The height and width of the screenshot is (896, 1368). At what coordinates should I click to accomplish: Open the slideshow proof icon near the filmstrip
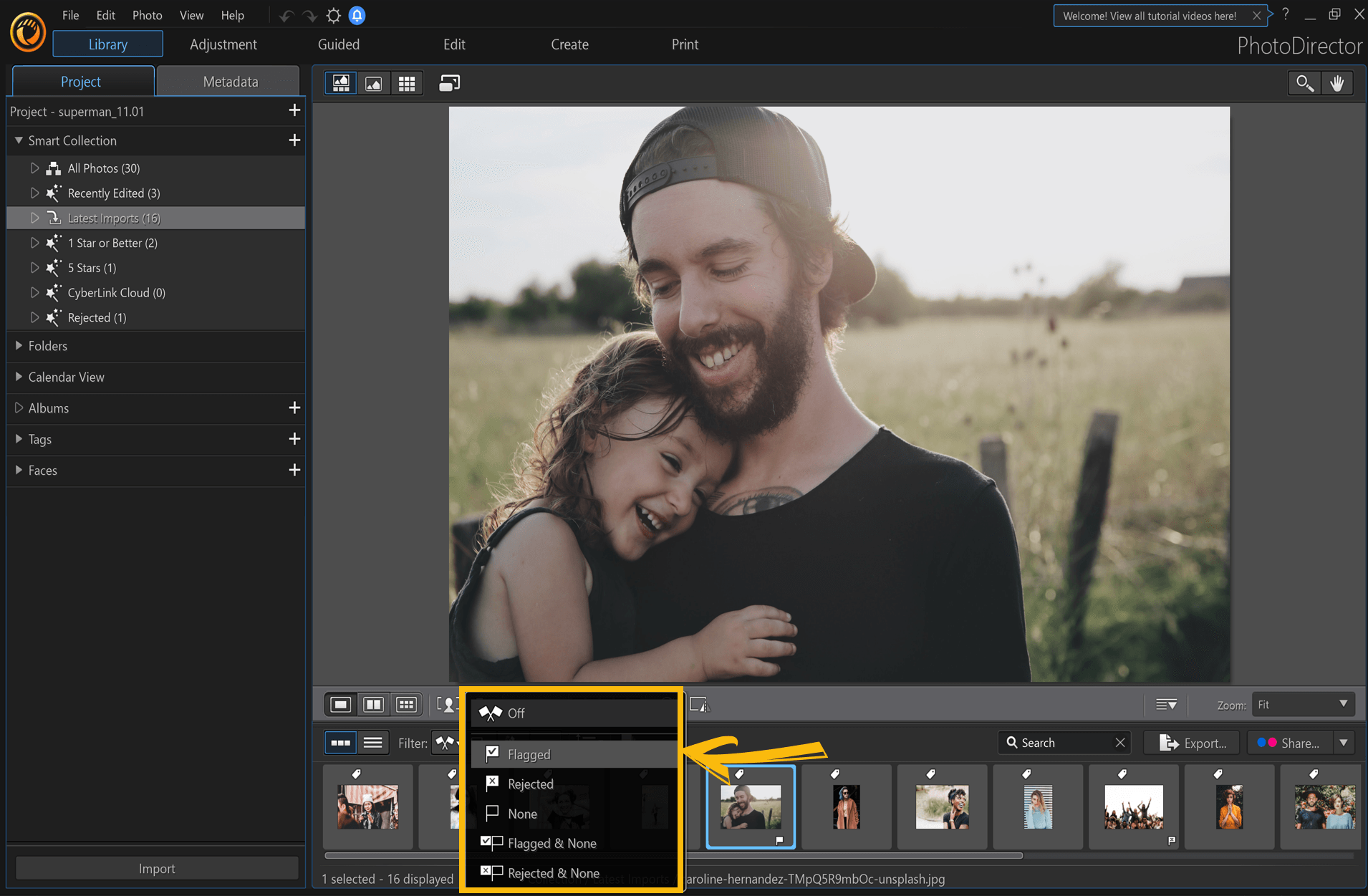[700, 704]
